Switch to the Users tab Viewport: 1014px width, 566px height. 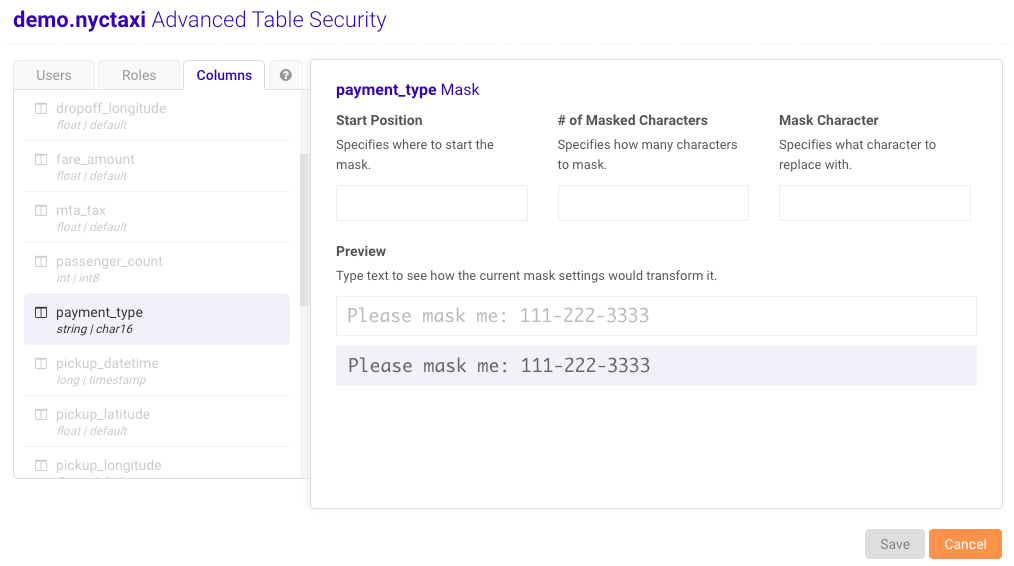[x=54, y=75]
